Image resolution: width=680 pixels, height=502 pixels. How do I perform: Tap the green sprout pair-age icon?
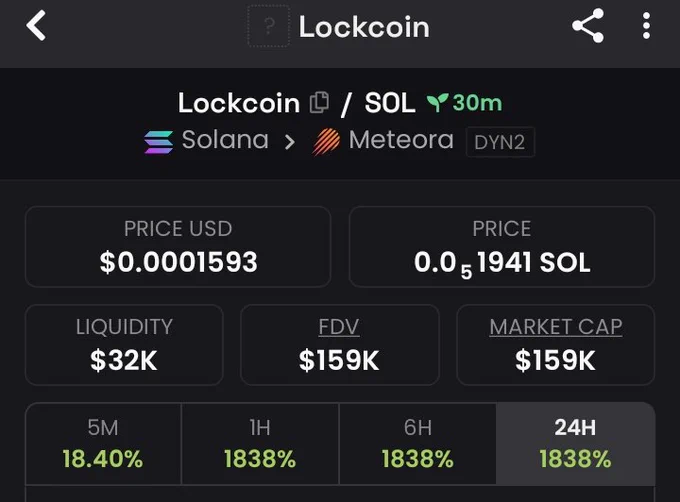[437, 103]
